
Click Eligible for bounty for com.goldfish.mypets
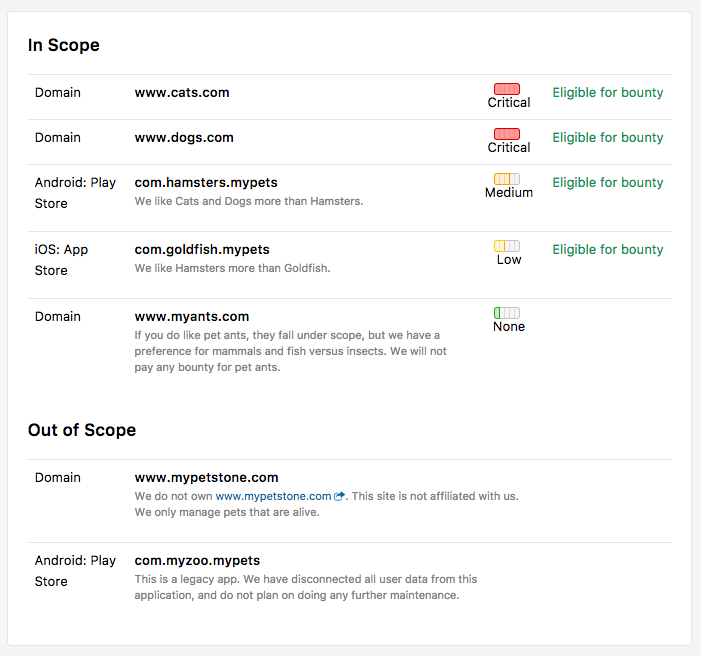click(x=607, y=250)
